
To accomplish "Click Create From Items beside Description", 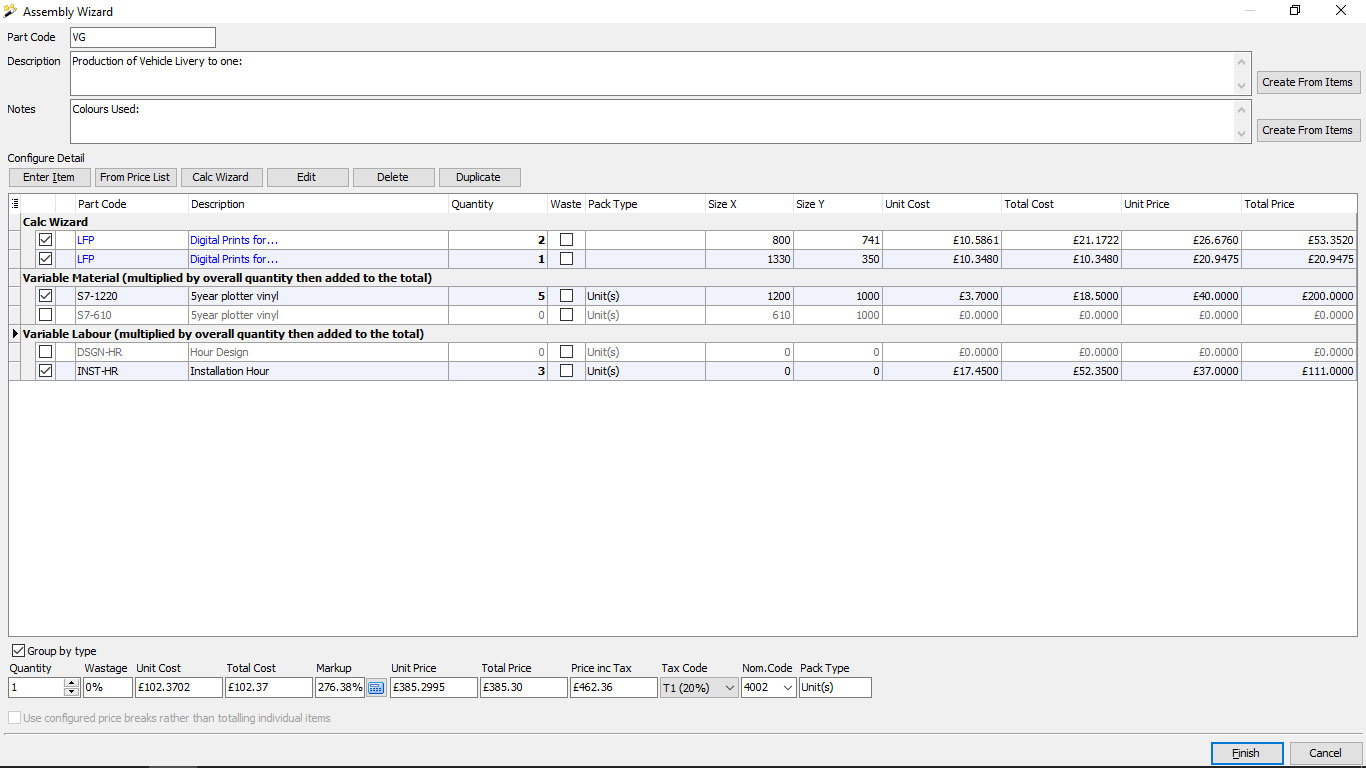I will pyautogui.click(x=1306, y=82).
